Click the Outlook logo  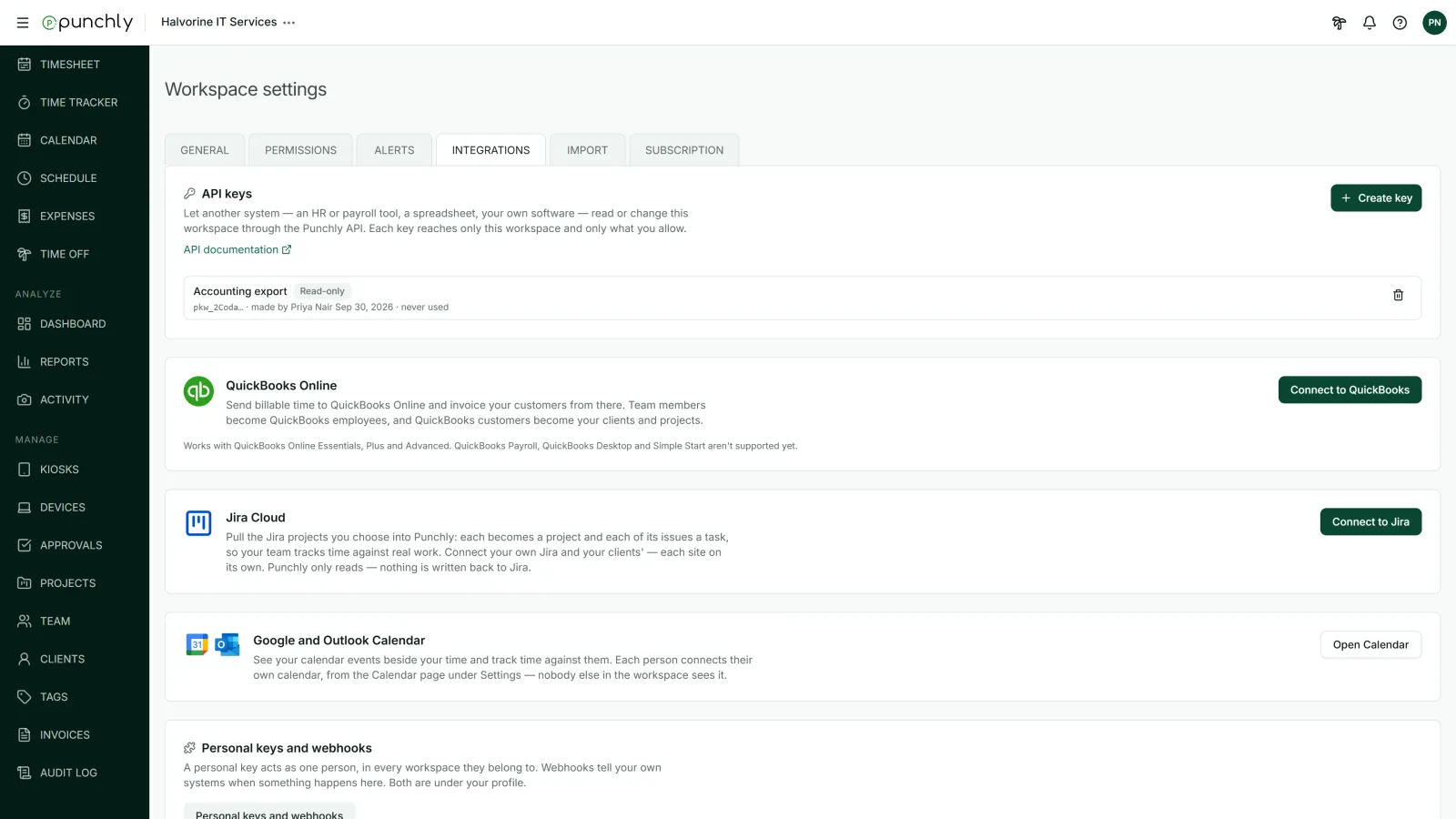pyautogui.click(x=227, y=644)
